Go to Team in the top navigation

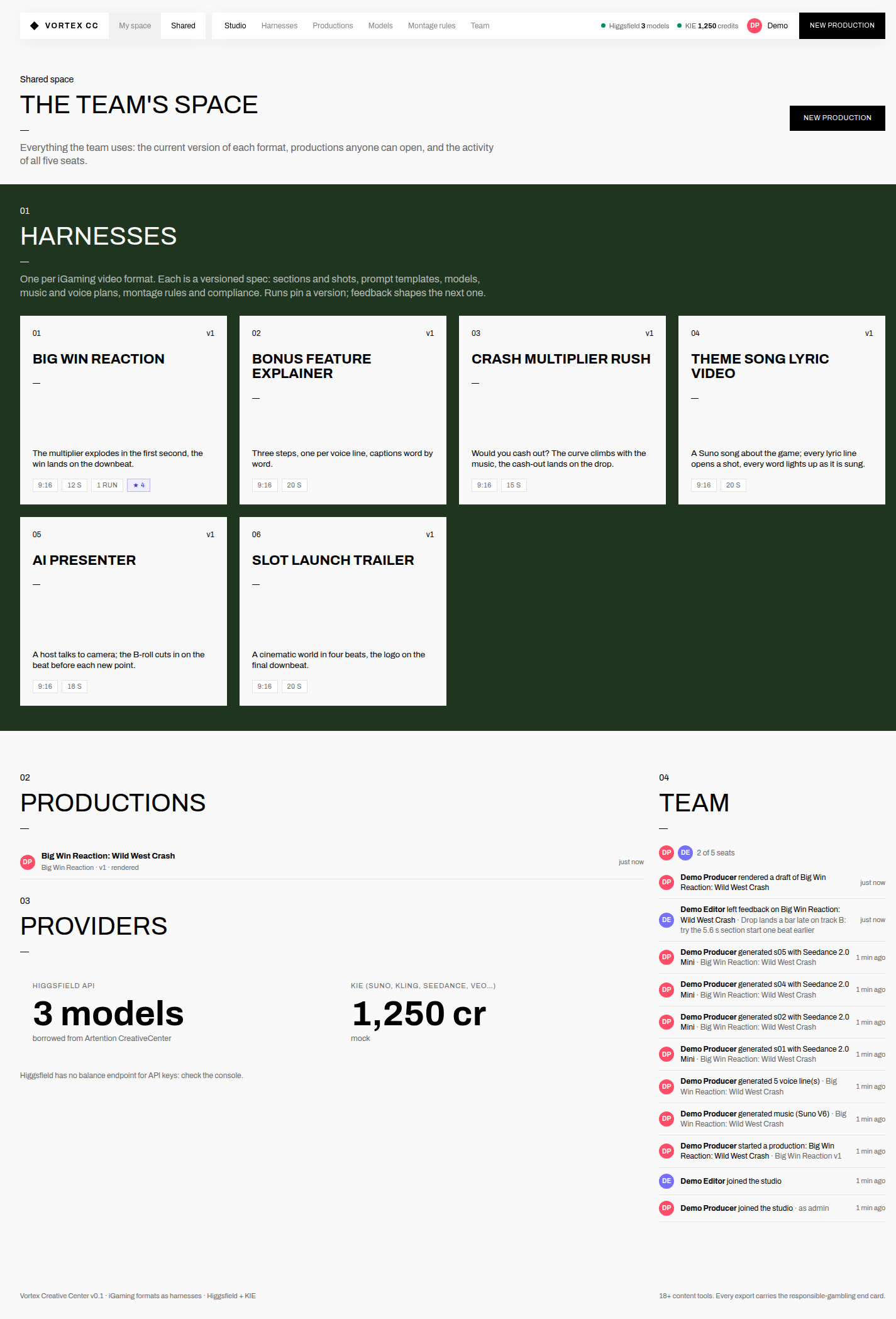pyautogui.click(x=480, y=26)
